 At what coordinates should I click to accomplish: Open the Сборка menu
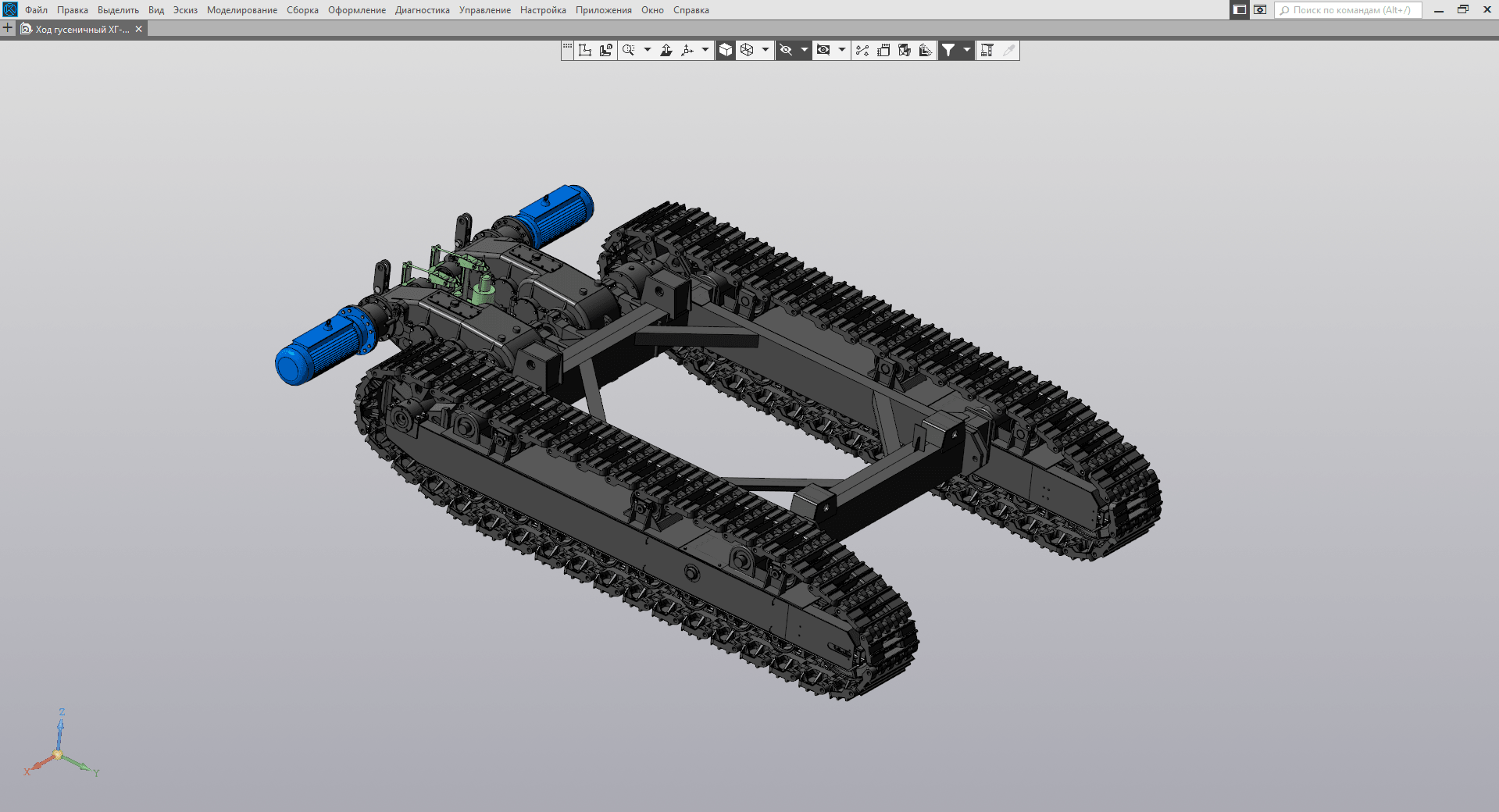(302, 10)
